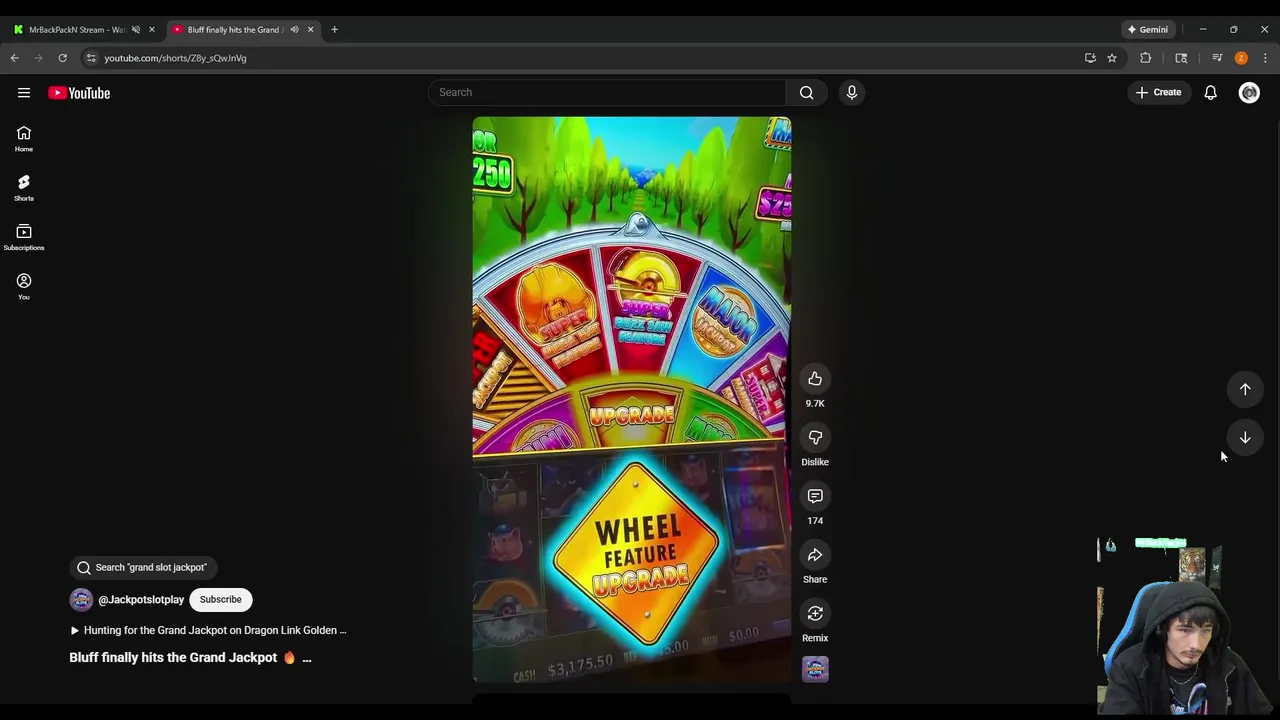Viewport: 1280px width, 720px height.
Task: Open the You section in the sidebar
Action: [24, 287]
